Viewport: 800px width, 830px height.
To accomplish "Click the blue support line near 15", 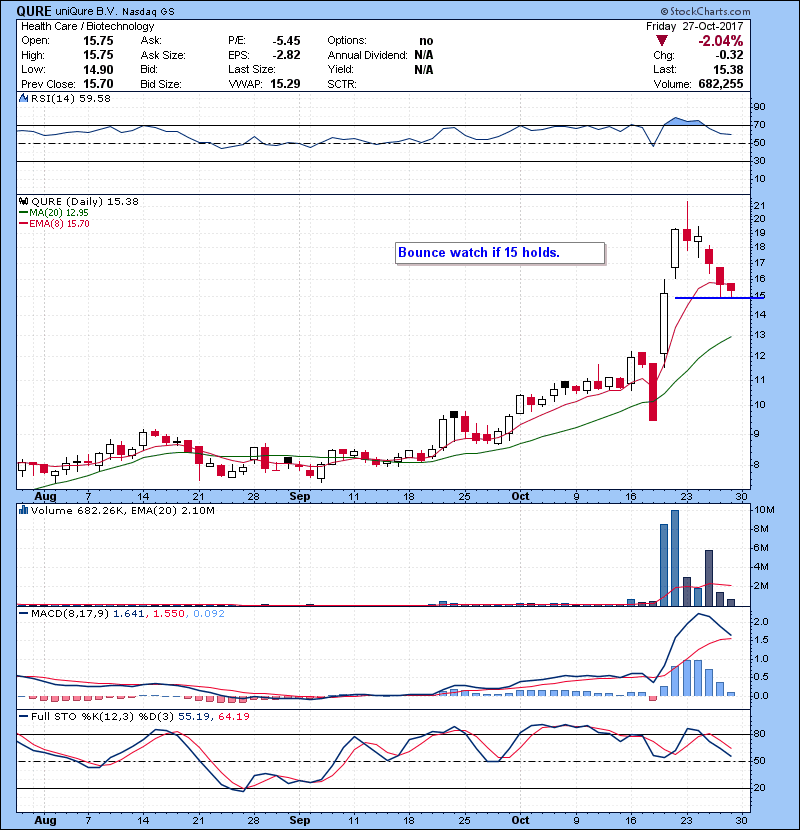I will pyautogui.click(x=720, y=298).
